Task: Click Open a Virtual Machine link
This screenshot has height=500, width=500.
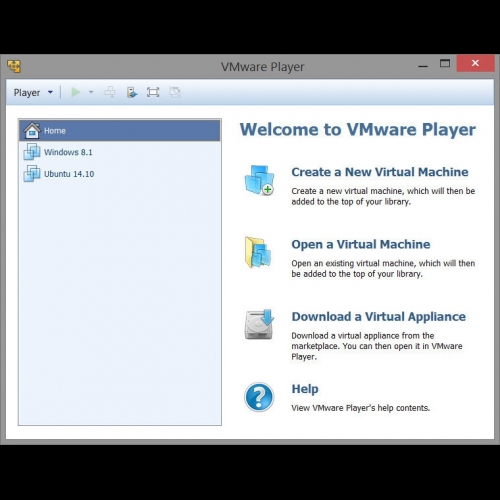Action: coord(361,244)
